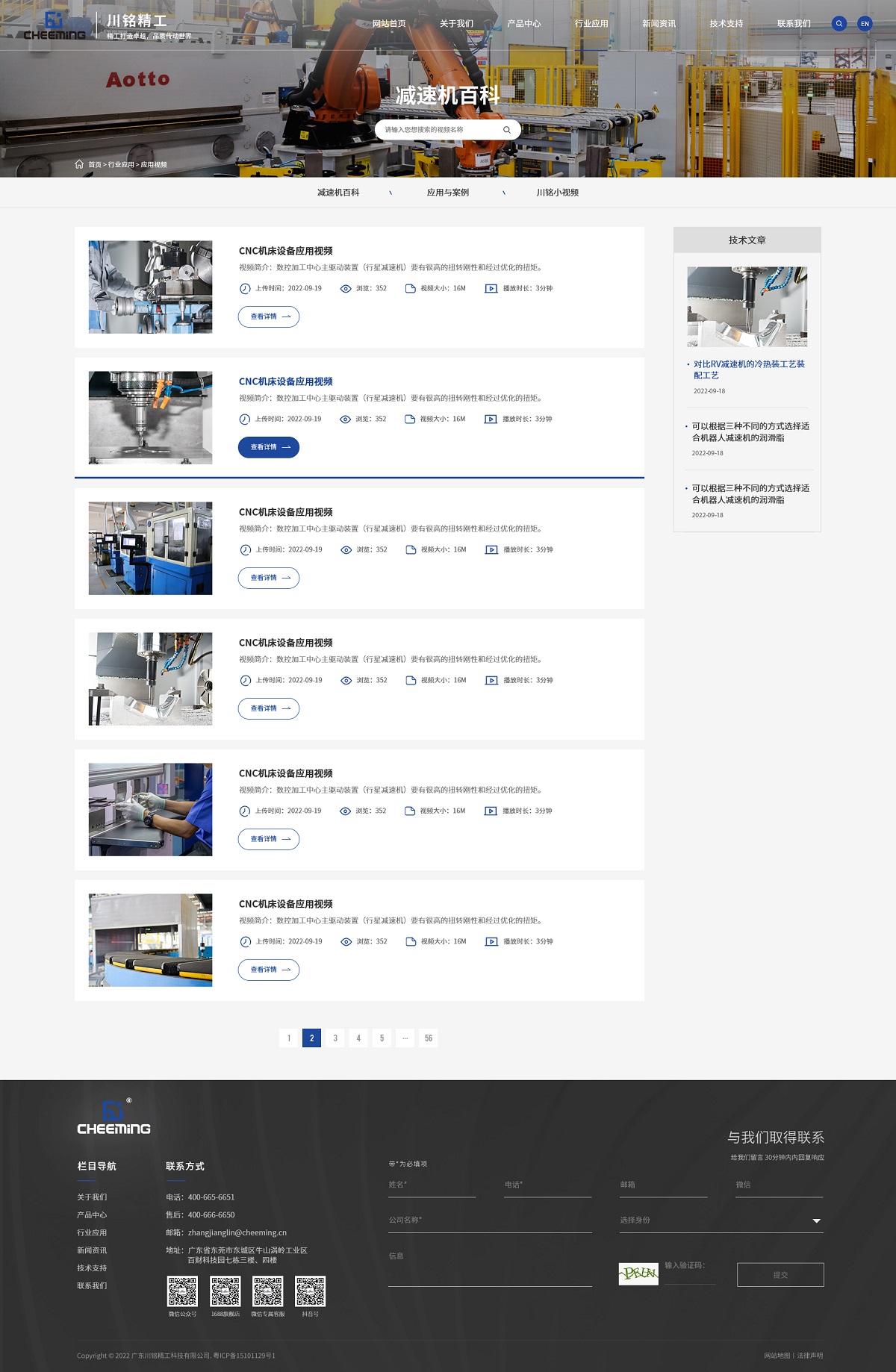Viewport: 896px width, 1372px height.
Task: Focus the 公司名称 field
Action: coord(490,1220)
